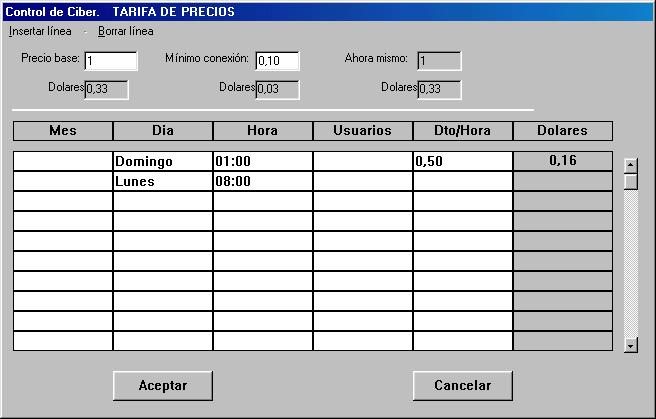Select the 01:00 hour cell
This screenshot has height=419, width=656.
263,161
